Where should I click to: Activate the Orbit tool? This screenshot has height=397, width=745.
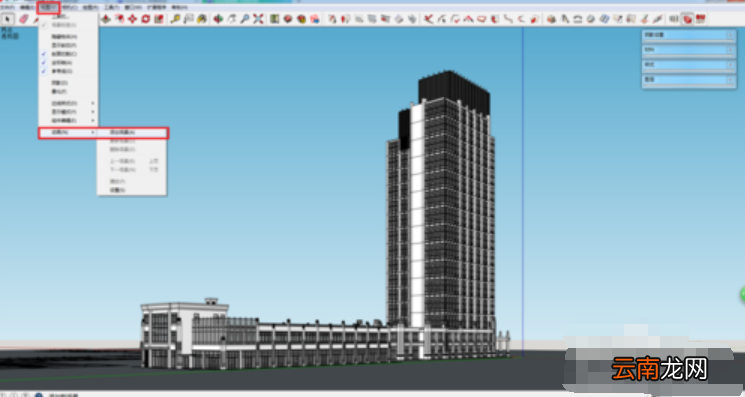(x=218, y=19)
